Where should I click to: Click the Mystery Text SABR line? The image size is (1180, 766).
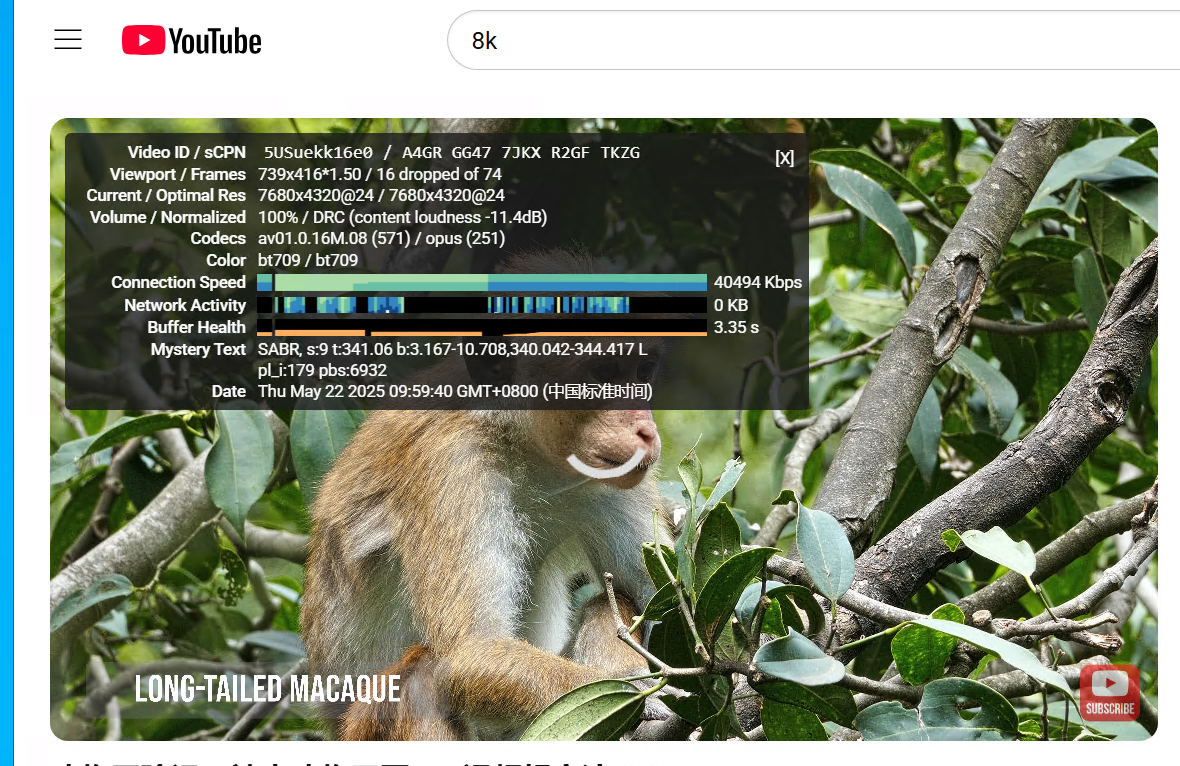(x=452, y=349)
